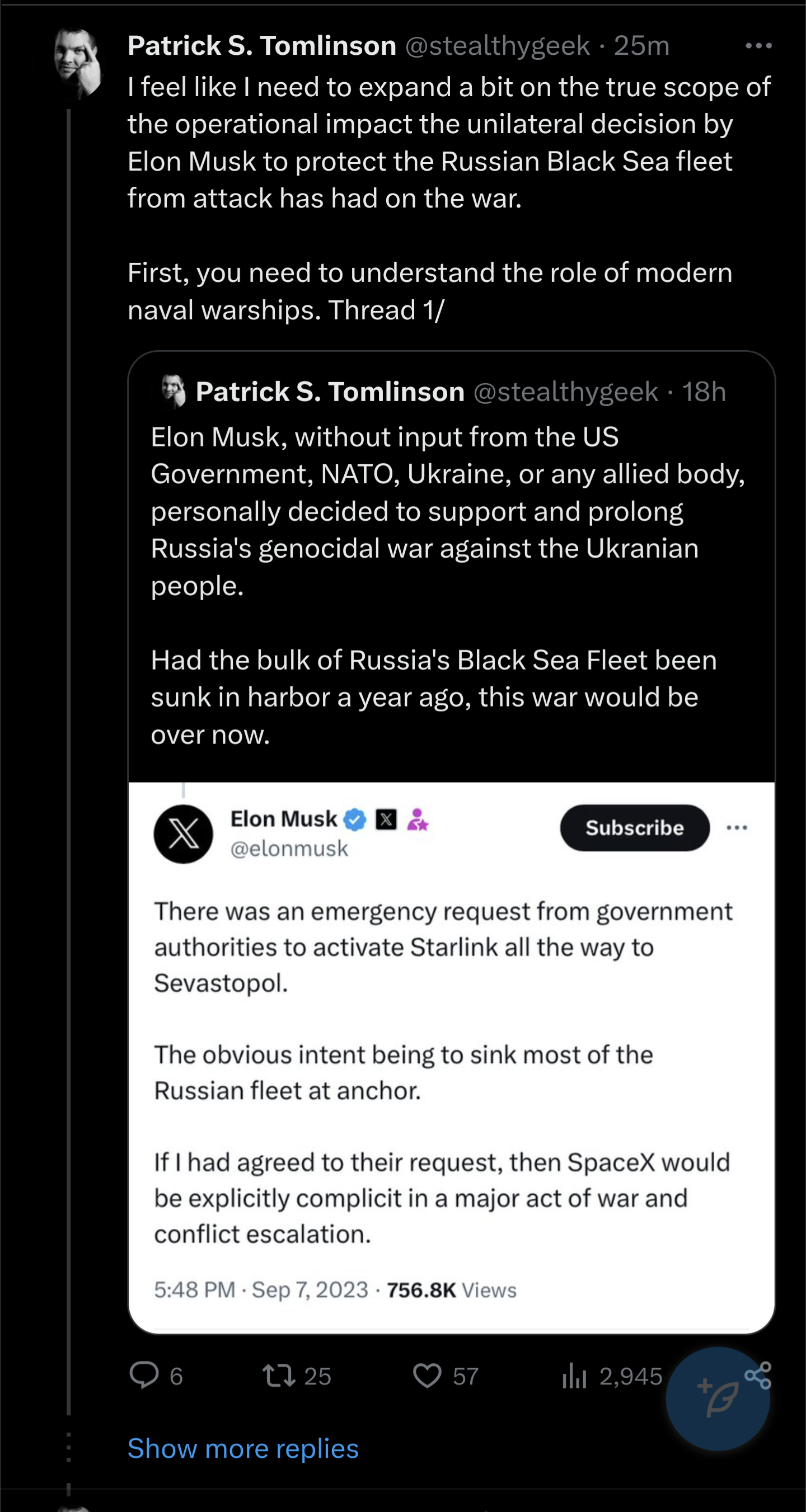Open Patrick S. Tomlinson's profile avatar
The height and width of the screenshot is (1512, 806).
click(x=78, y=63)
